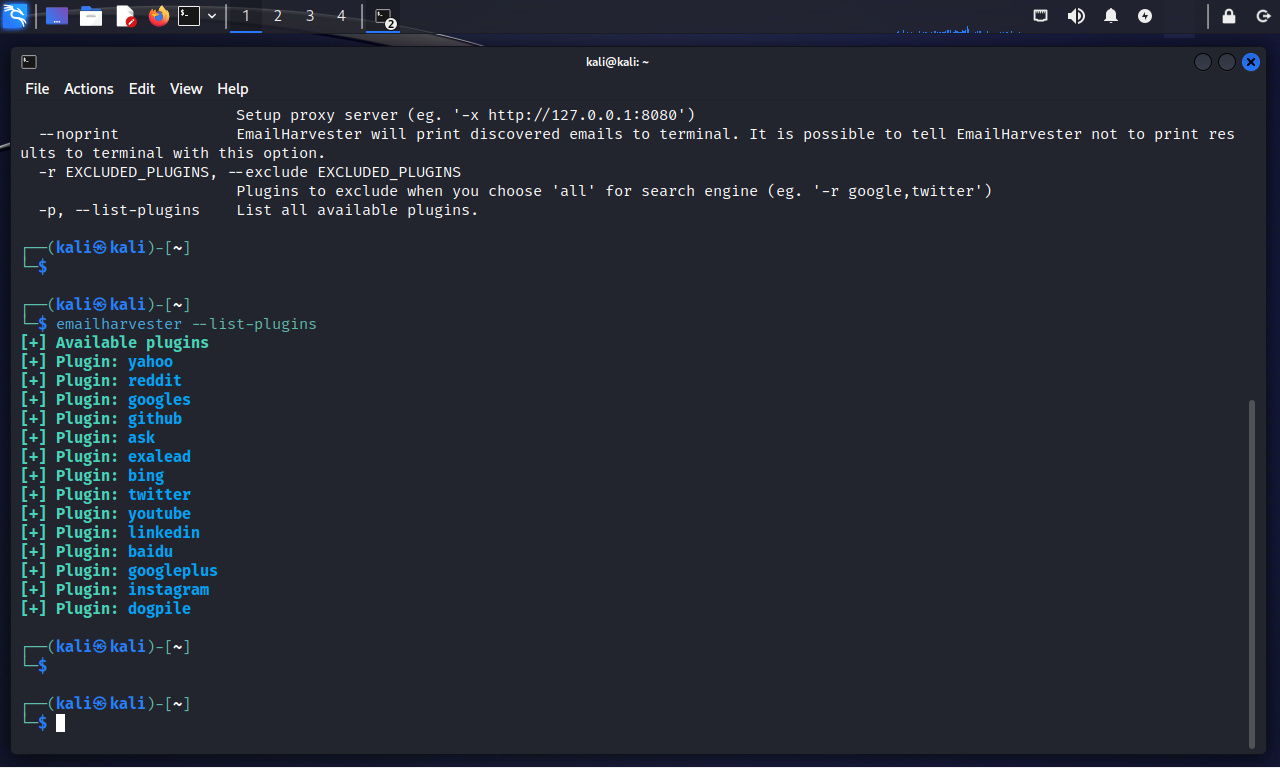The height and width of the screenshot is (768, 1280).
Task: Launch the text editor panel icon
Action: [125, 16]
